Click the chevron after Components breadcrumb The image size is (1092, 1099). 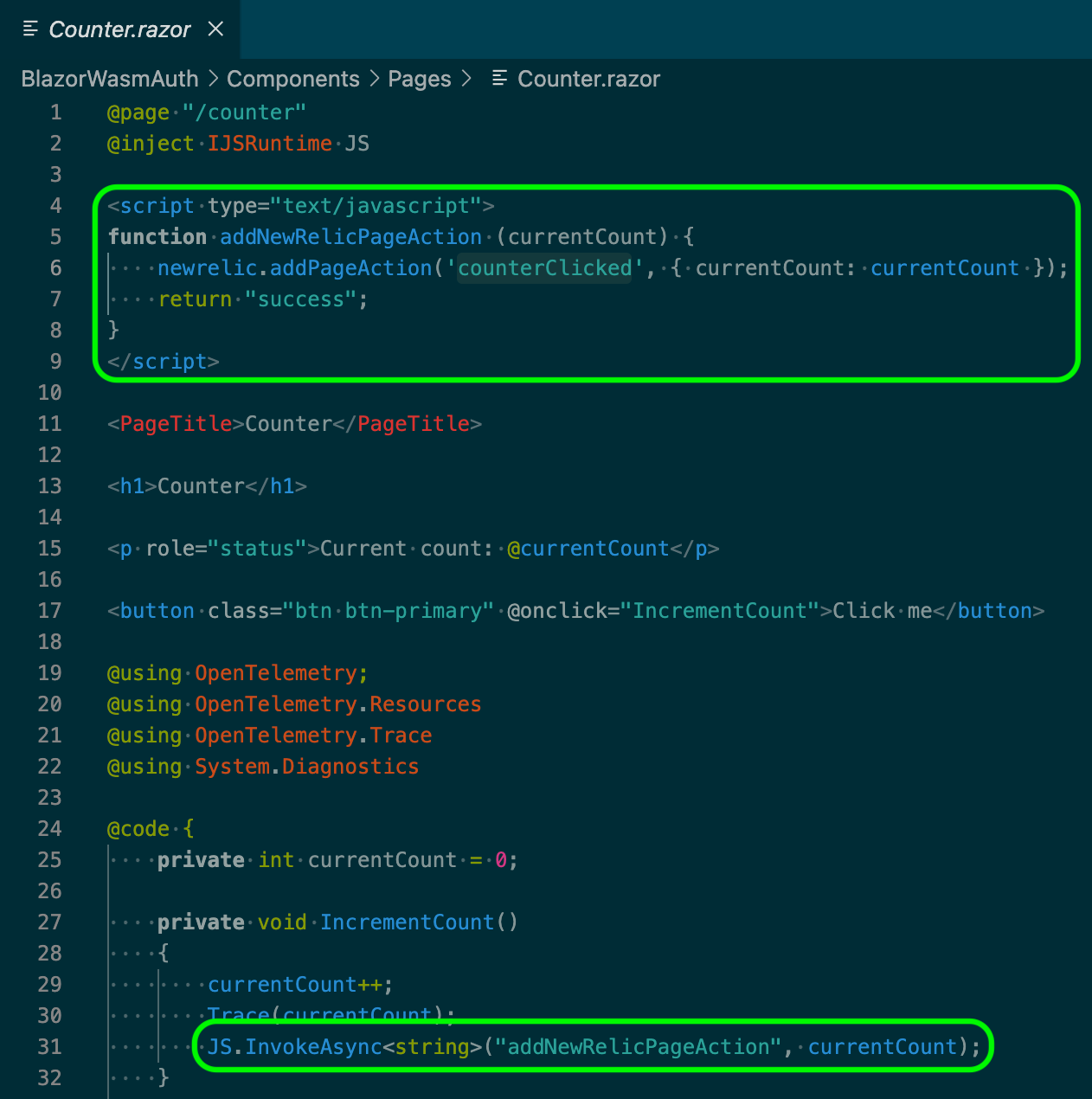(x=374, y=79)
